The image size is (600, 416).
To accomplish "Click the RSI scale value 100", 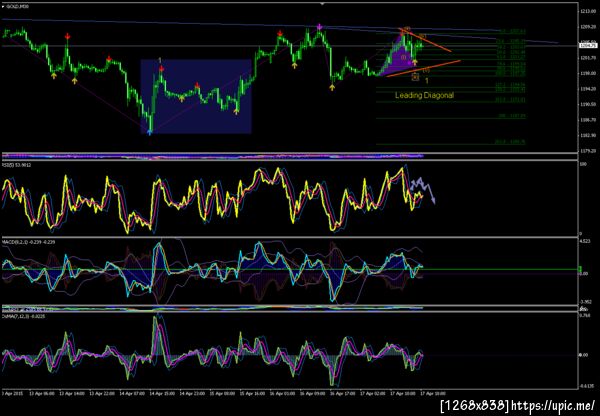I will tap(584, 165).
